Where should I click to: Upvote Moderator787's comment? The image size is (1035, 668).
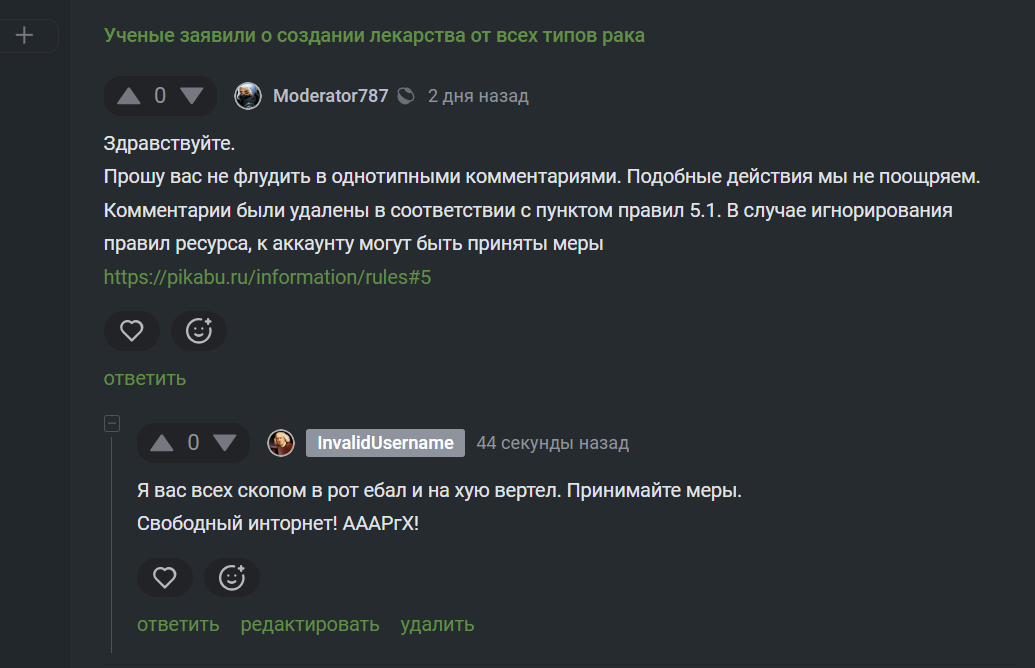tap(129, 96)
